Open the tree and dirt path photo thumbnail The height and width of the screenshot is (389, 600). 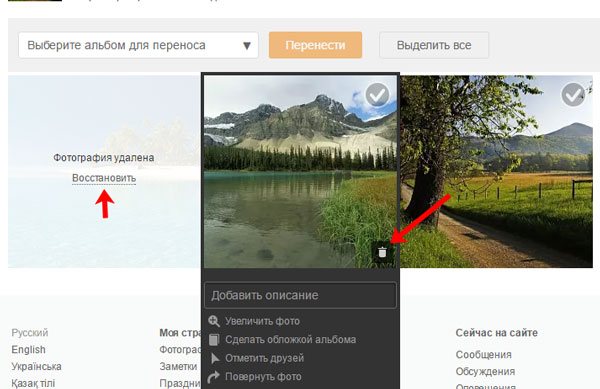pyautogui.click(x=496, y=171)
